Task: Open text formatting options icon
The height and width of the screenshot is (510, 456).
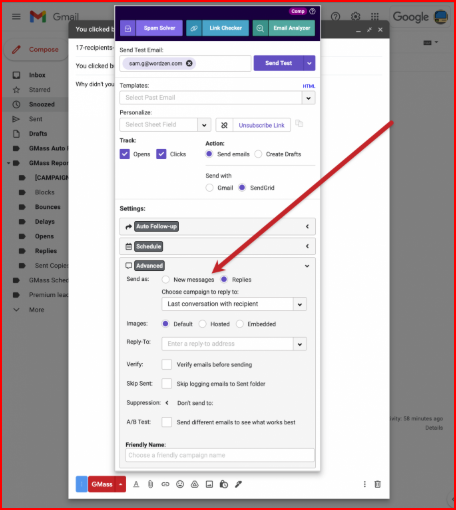Action: point(136,484)
